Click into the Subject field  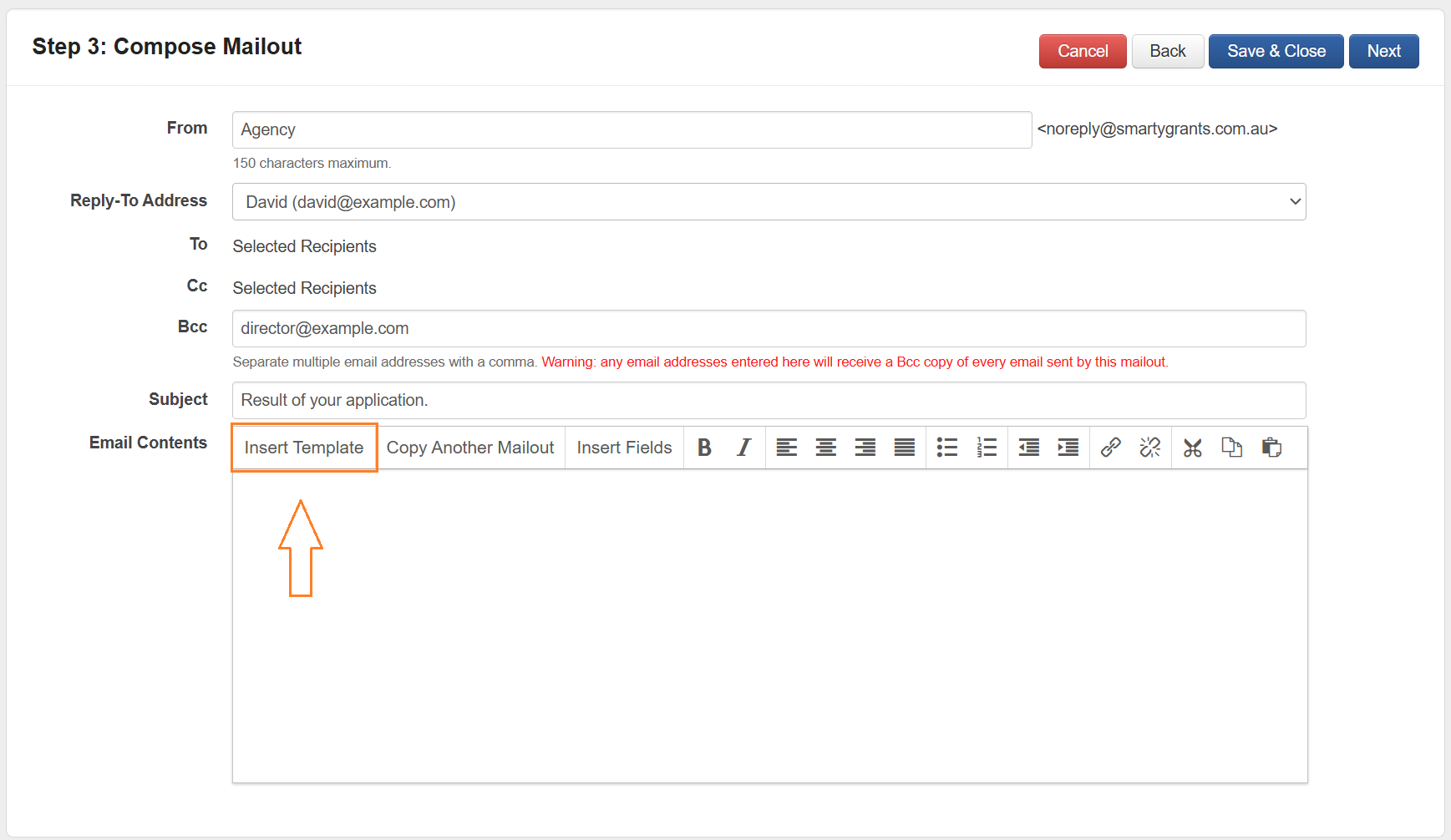coord(769,401)
